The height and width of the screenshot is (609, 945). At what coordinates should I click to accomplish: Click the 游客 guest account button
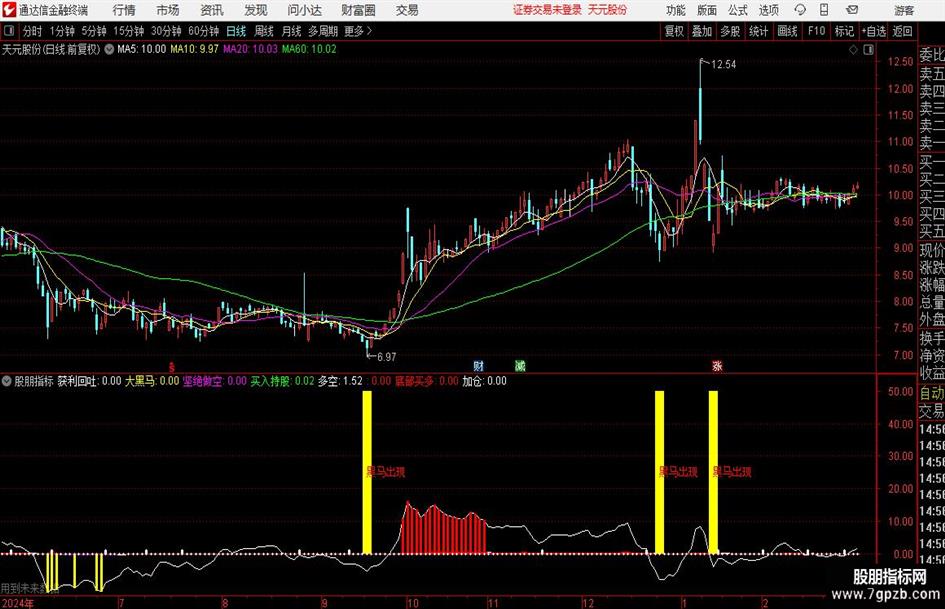point(904,10)
